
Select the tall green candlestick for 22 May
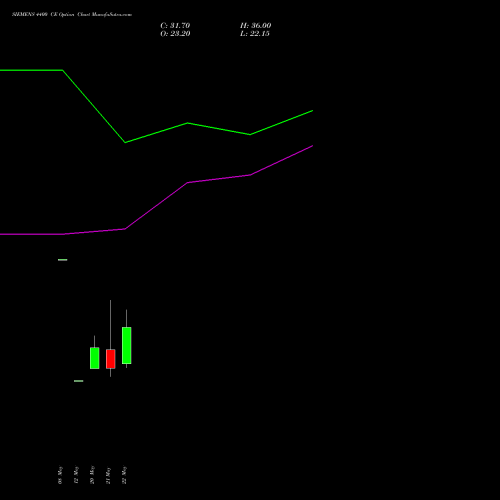(x=127, y=345)
